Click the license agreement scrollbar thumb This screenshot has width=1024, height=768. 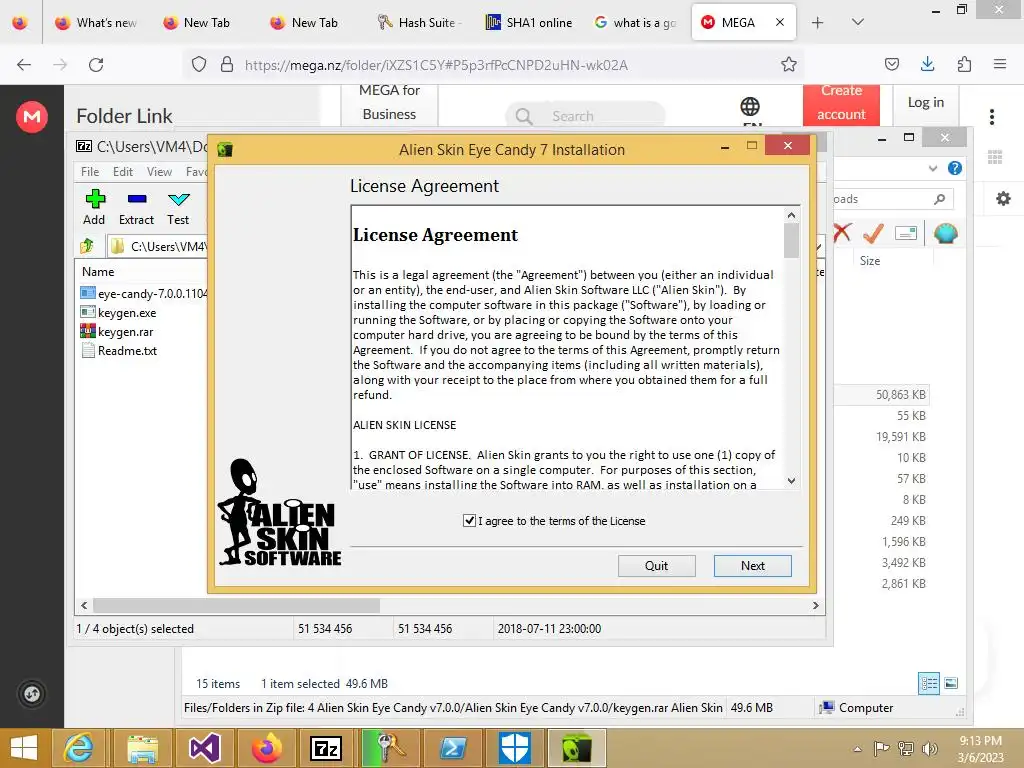tap(791, 240)
